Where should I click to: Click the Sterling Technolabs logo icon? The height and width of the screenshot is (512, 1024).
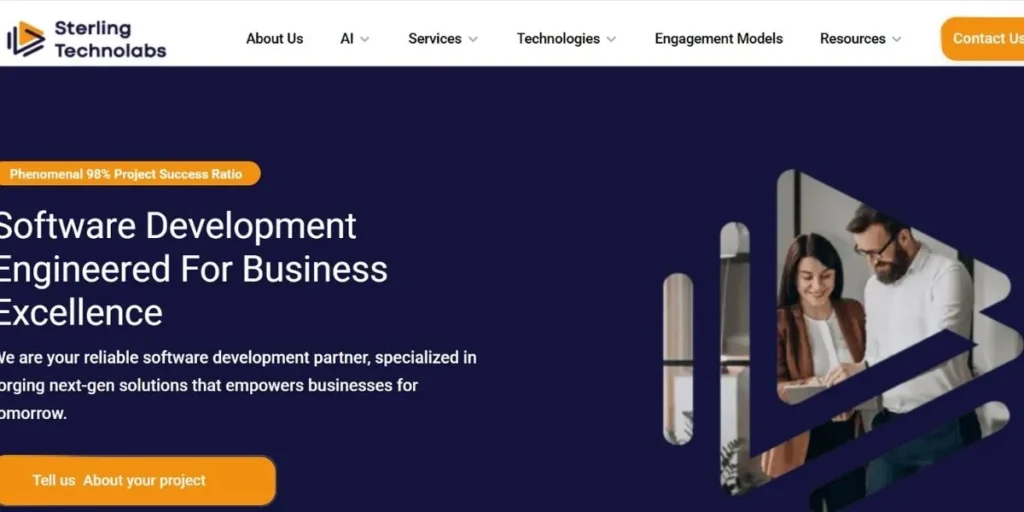(26, 39)
